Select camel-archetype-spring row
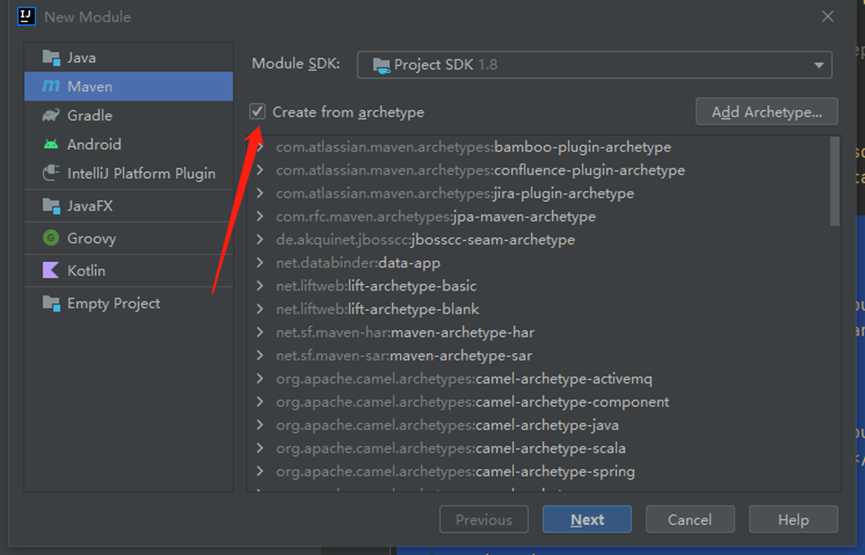Screen dimensions: 865x555 click(538, 471)
